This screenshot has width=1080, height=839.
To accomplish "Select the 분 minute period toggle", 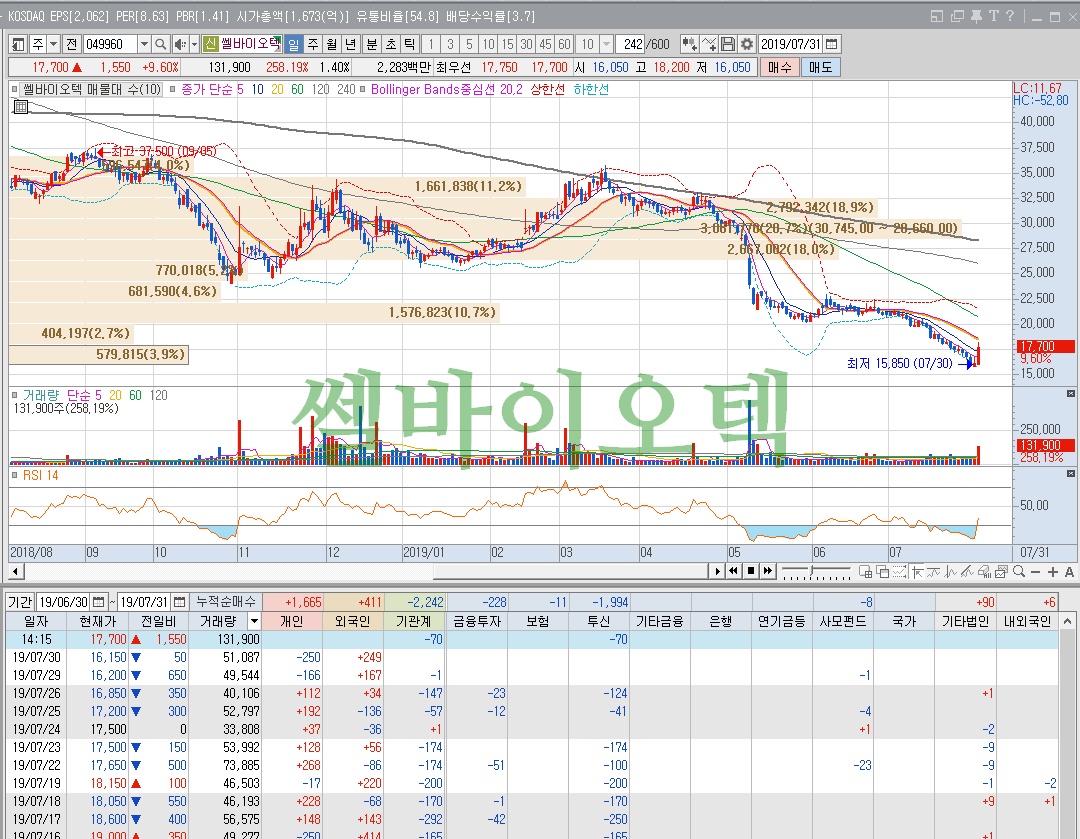I will (372, 44).
